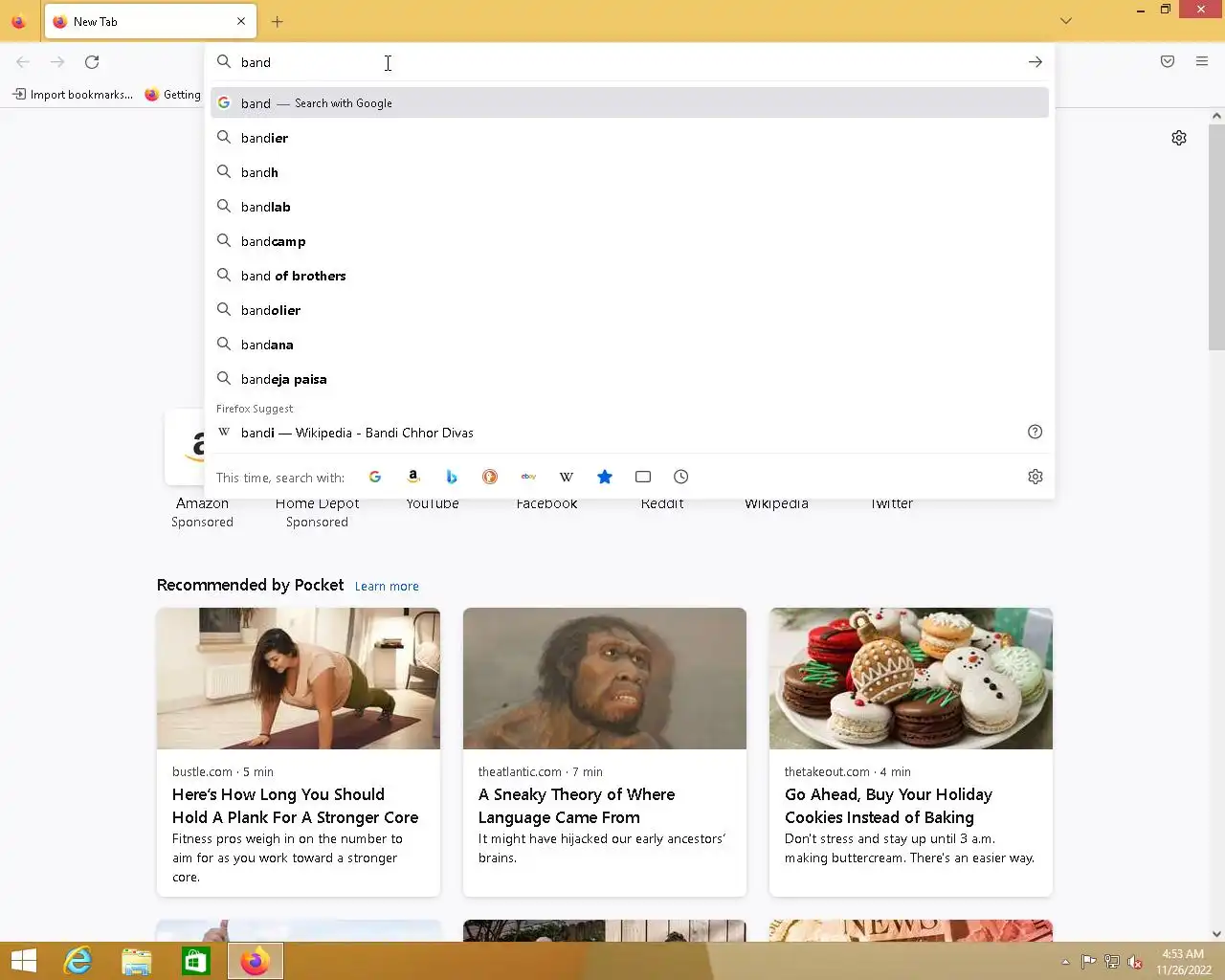Save to Pocket icon
Screen dimensions: 1225x980
pyautogui.click(x=1168, y=62)
